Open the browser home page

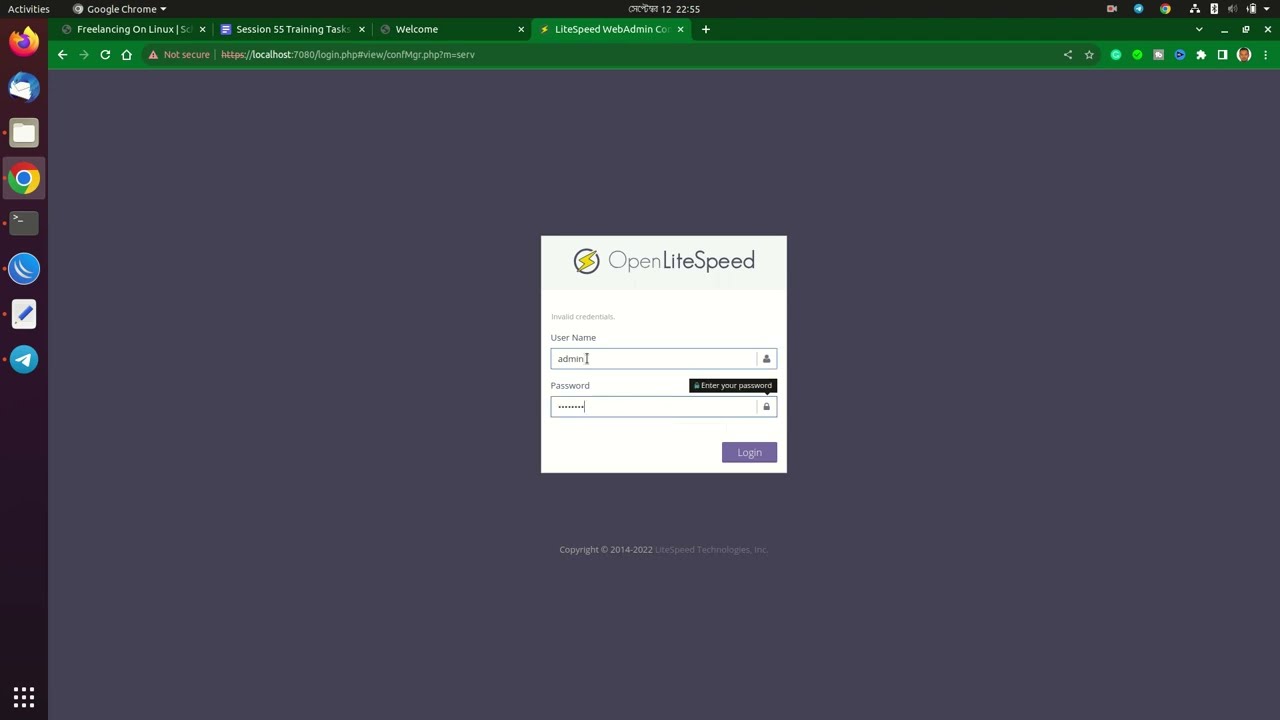click(x=127, y=55)
